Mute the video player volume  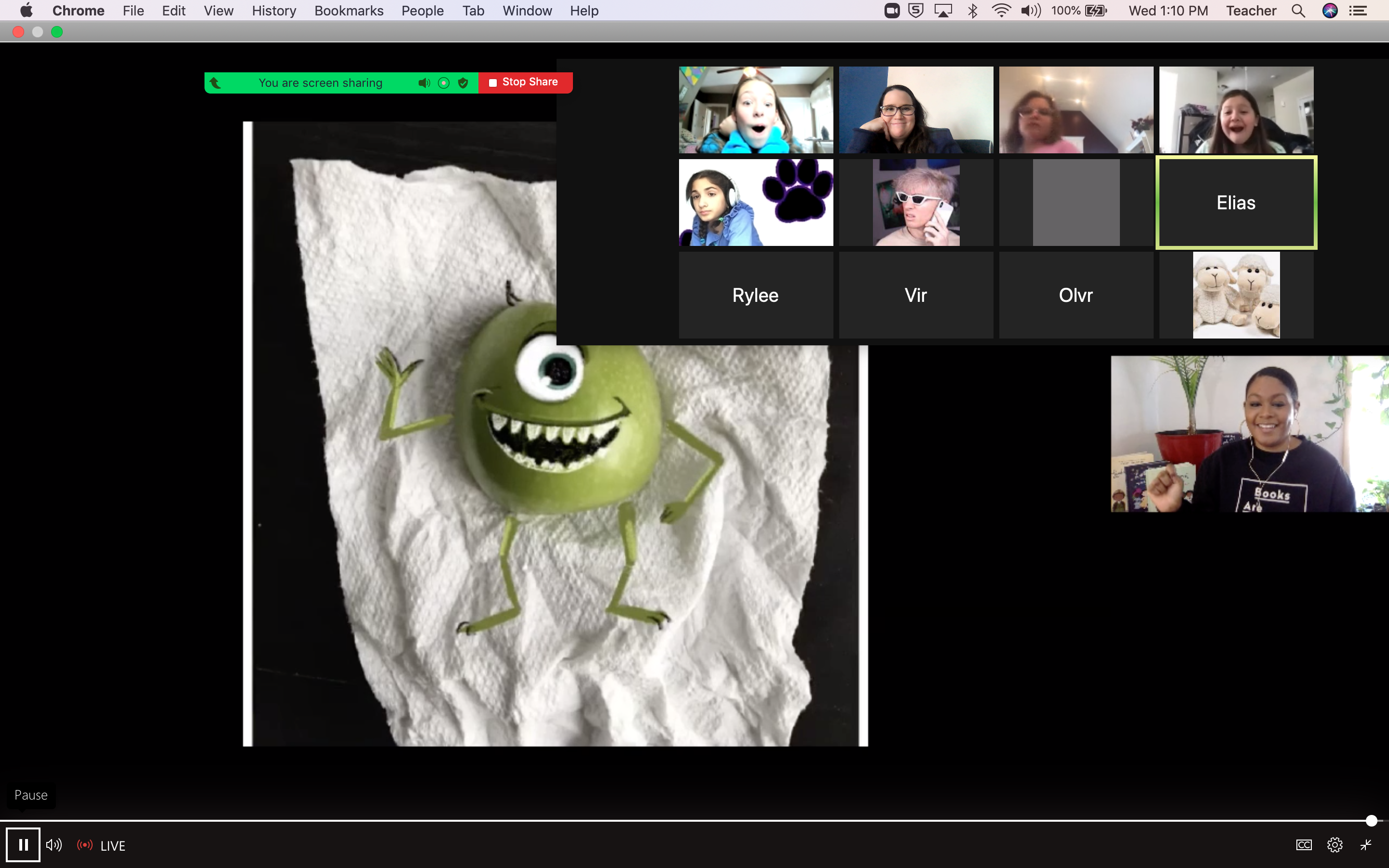coord(54,845)
